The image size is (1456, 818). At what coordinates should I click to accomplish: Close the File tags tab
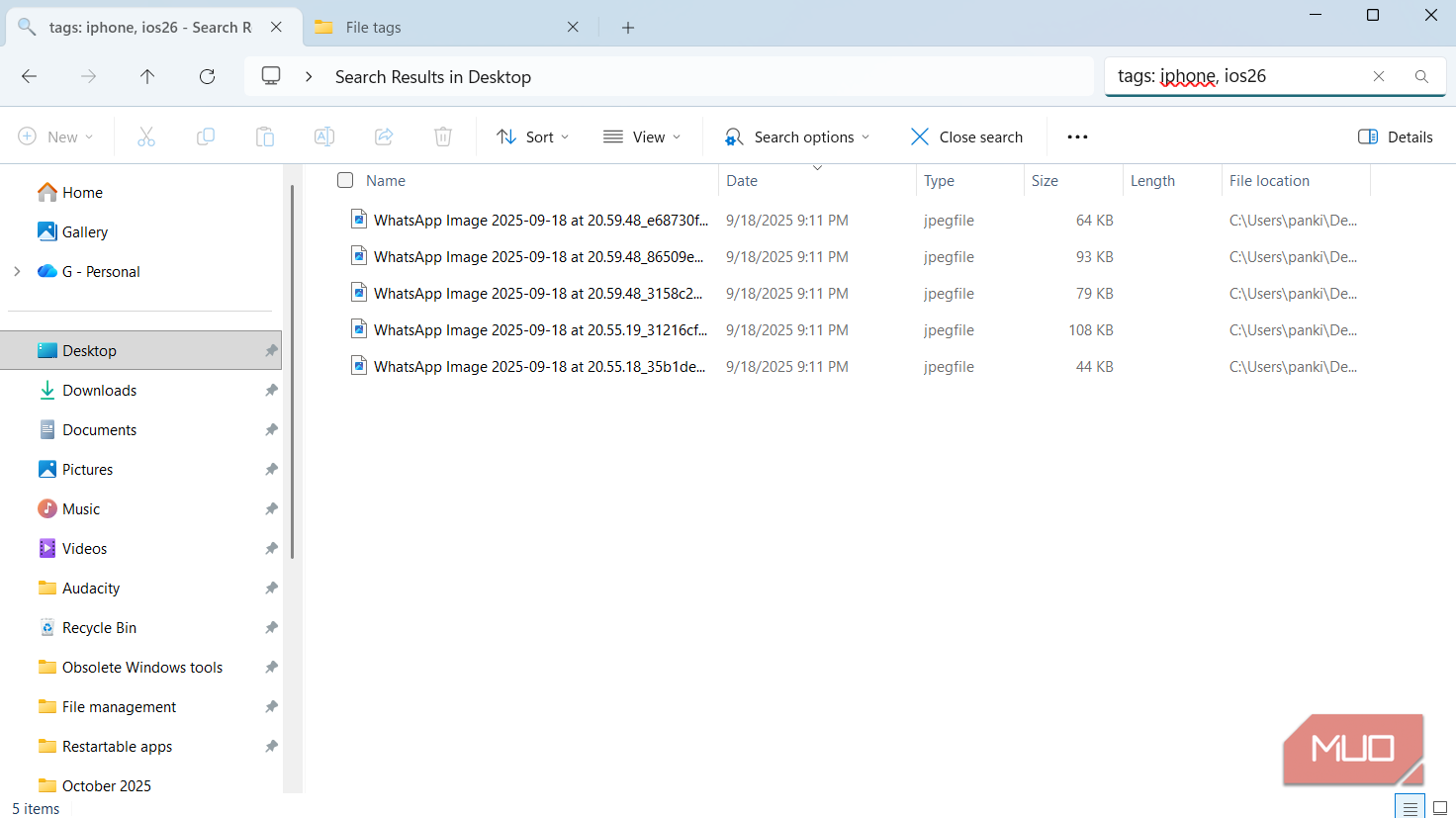click(573, 27)
